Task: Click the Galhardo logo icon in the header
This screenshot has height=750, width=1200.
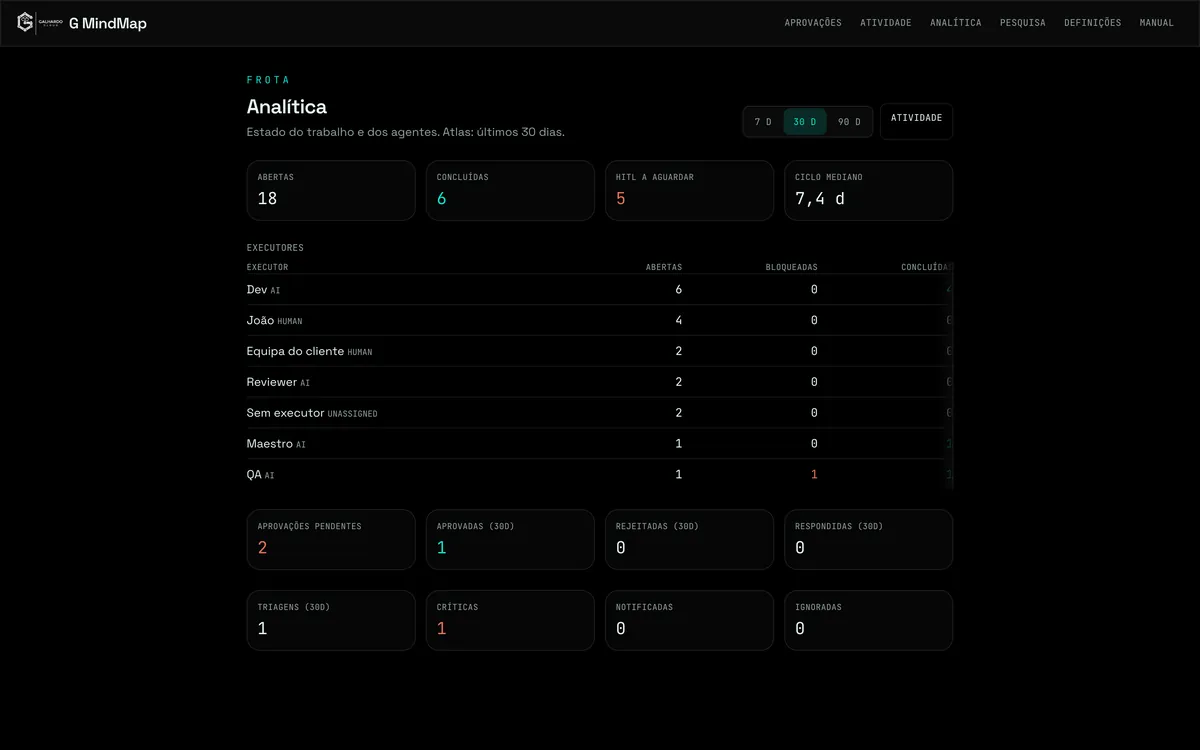Action: (x=26, y=22)
